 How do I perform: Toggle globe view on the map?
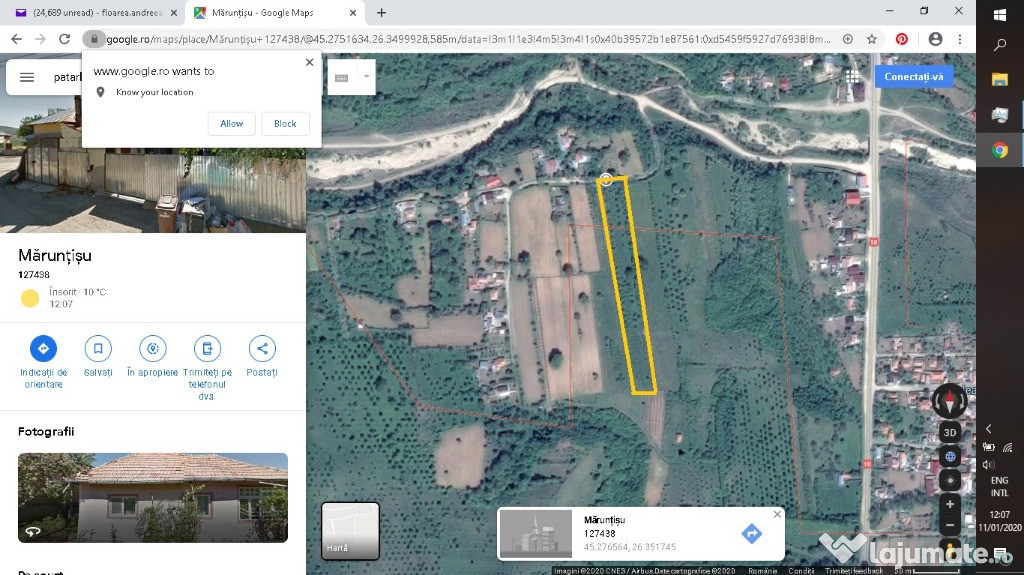pyautogui.click(x=949, y=457)
